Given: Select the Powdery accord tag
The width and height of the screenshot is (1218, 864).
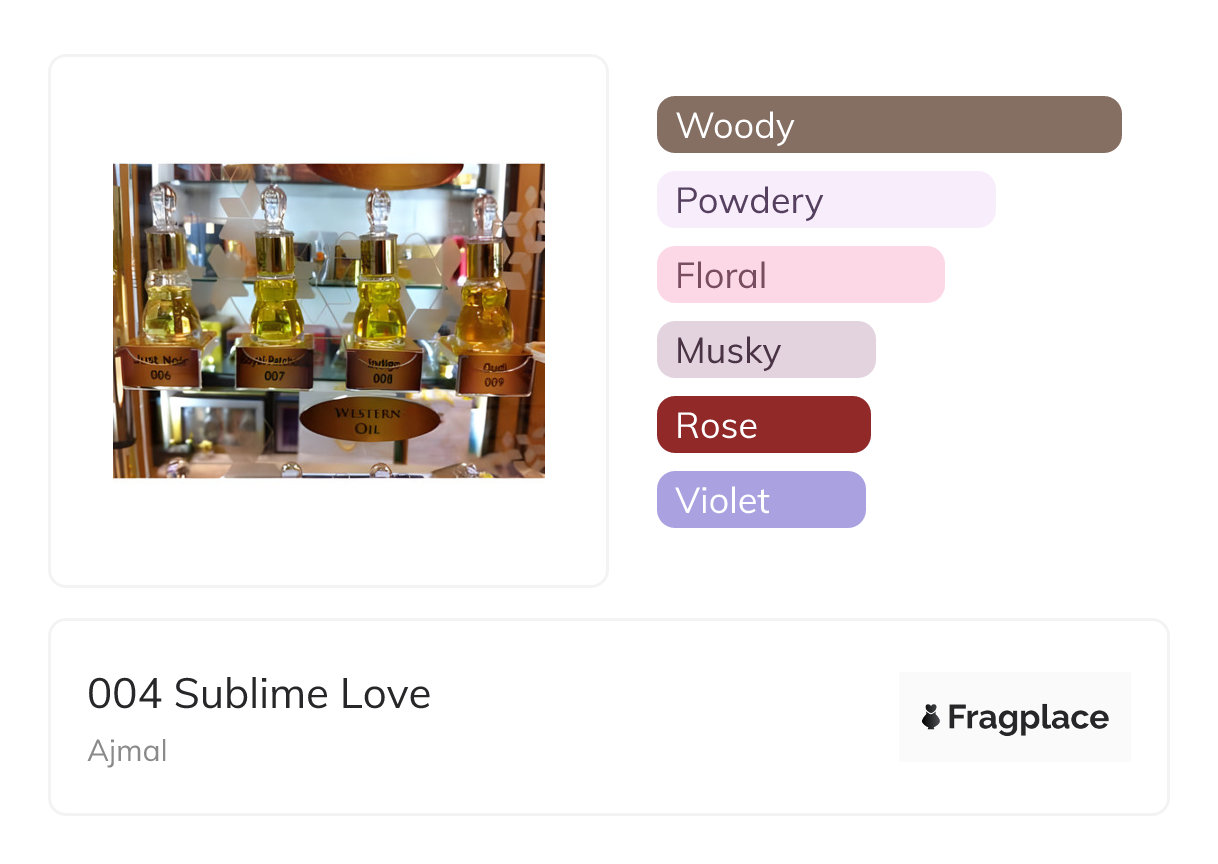Looking at the screenshot, I should tap(826, 200).
